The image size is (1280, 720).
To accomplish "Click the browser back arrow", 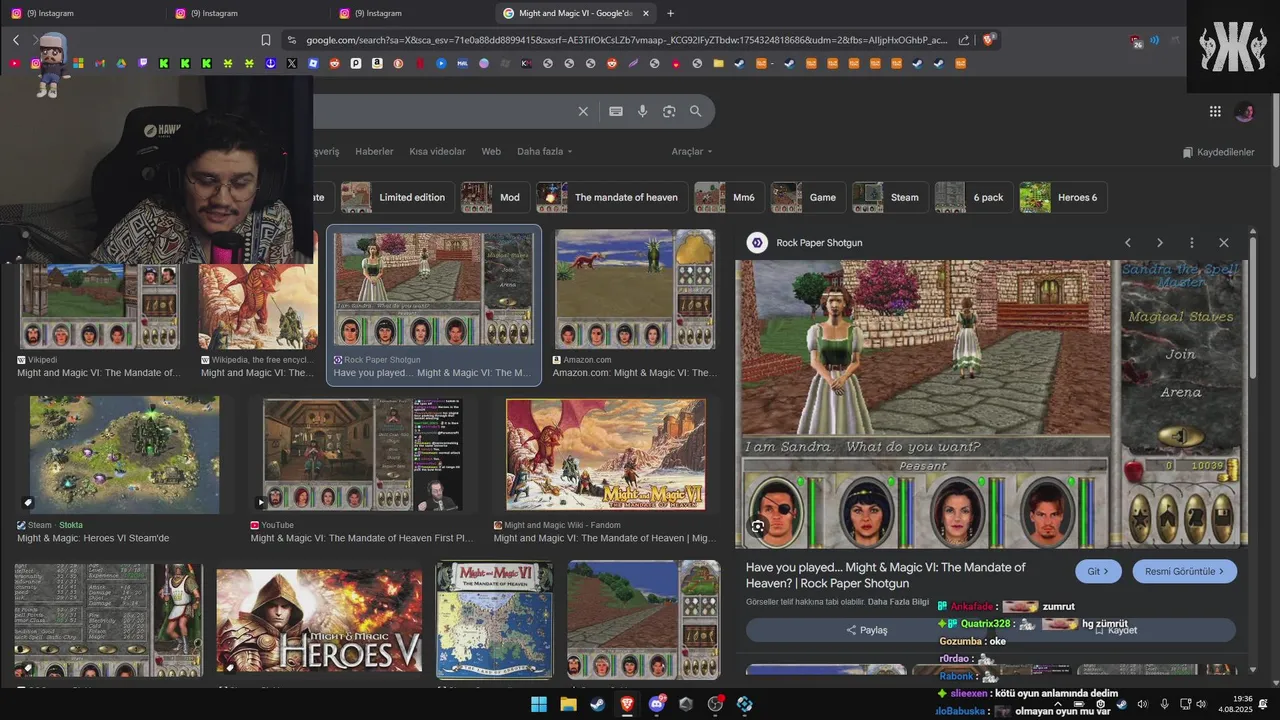I will pyautogui.click(x=16, y=40).
